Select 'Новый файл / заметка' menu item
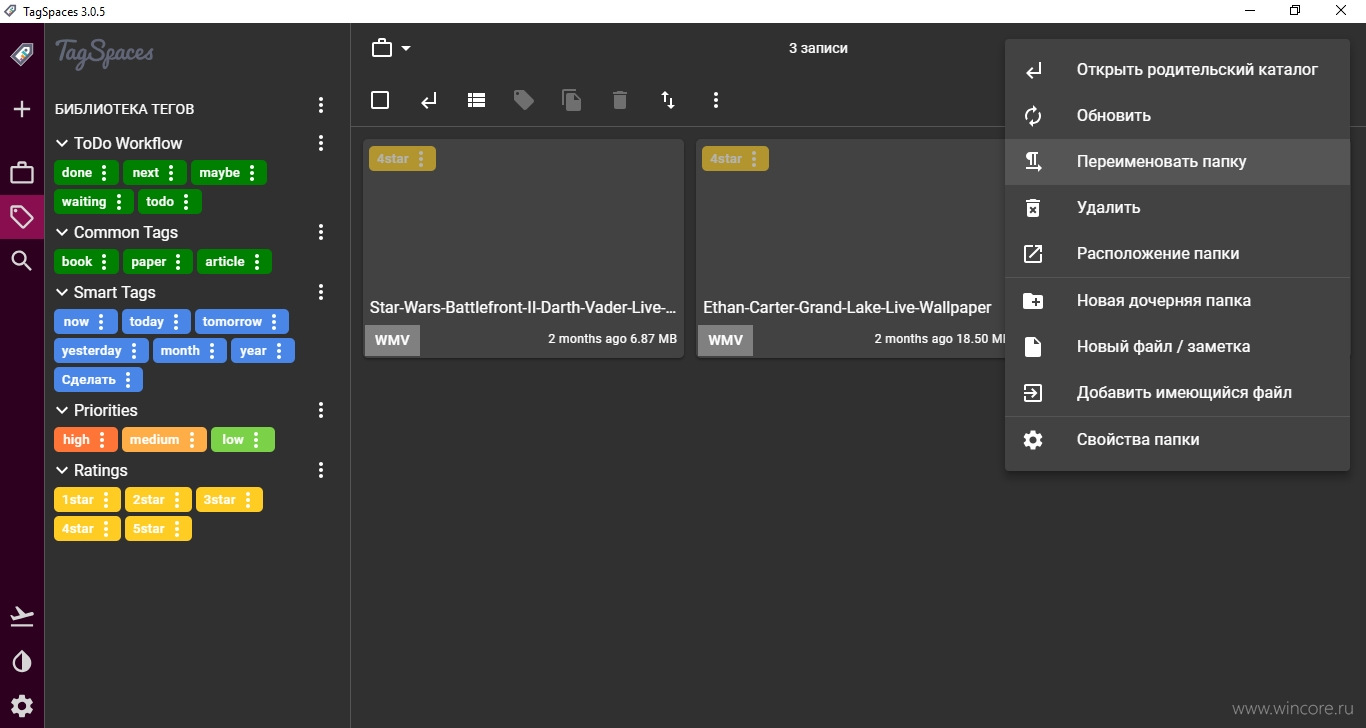This screenshot has width=1366, height=728. pos(1177,347)
